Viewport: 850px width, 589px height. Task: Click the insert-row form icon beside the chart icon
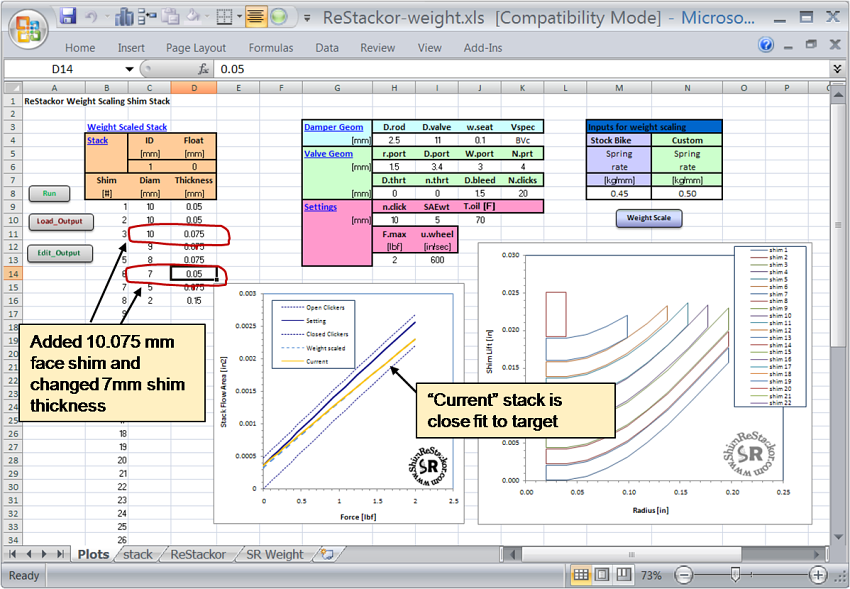coord(147,17)
